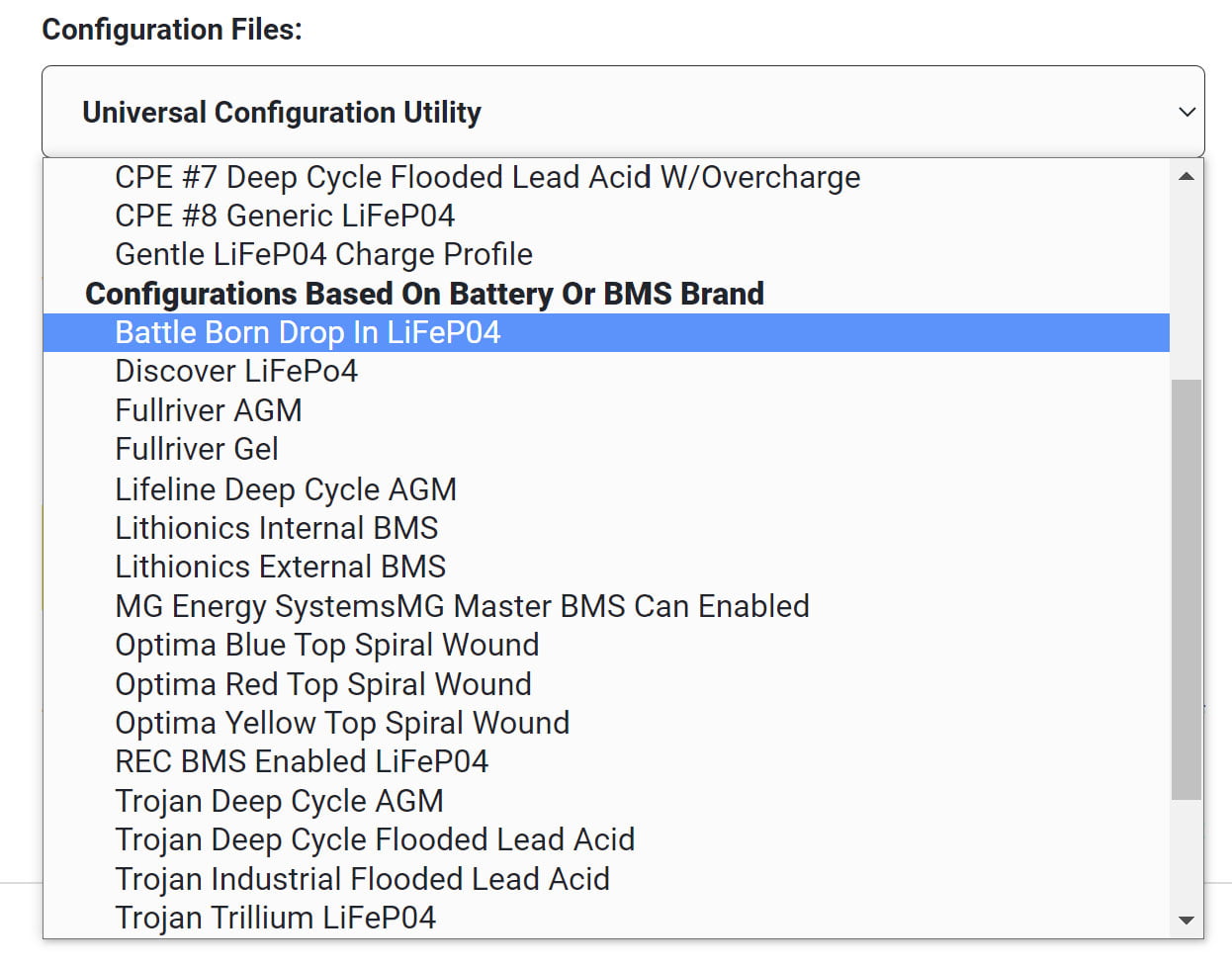The width and height of the screenshot is (1232, 967).
Task: Select Lifeline Deep Cycle AGM
Action: [x=606, y=488]
